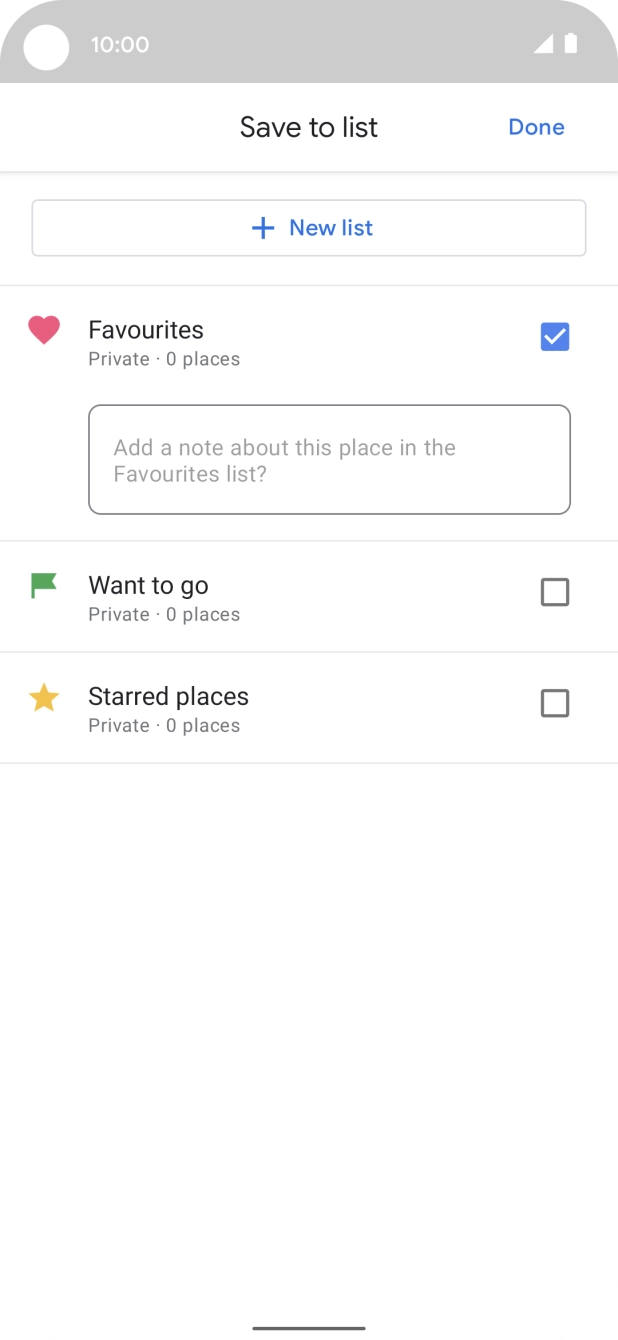Image resolution: width=618 pixels, height=1340 pixels.
Task: Tap the battery status icon
Action: click(x=571, y=44)
